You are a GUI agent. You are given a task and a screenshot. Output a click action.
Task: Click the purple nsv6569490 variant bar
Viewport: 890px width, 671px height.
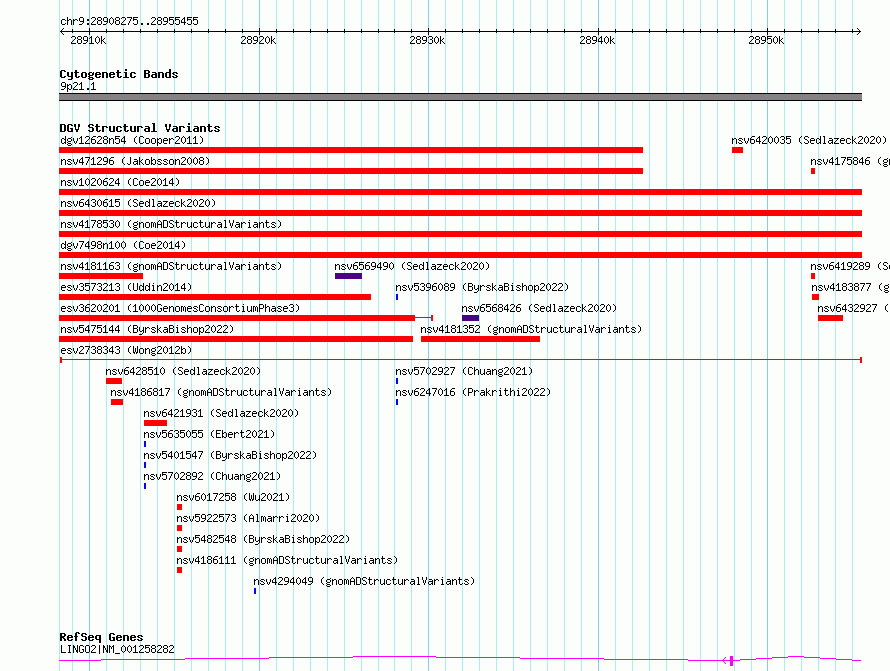348,276
